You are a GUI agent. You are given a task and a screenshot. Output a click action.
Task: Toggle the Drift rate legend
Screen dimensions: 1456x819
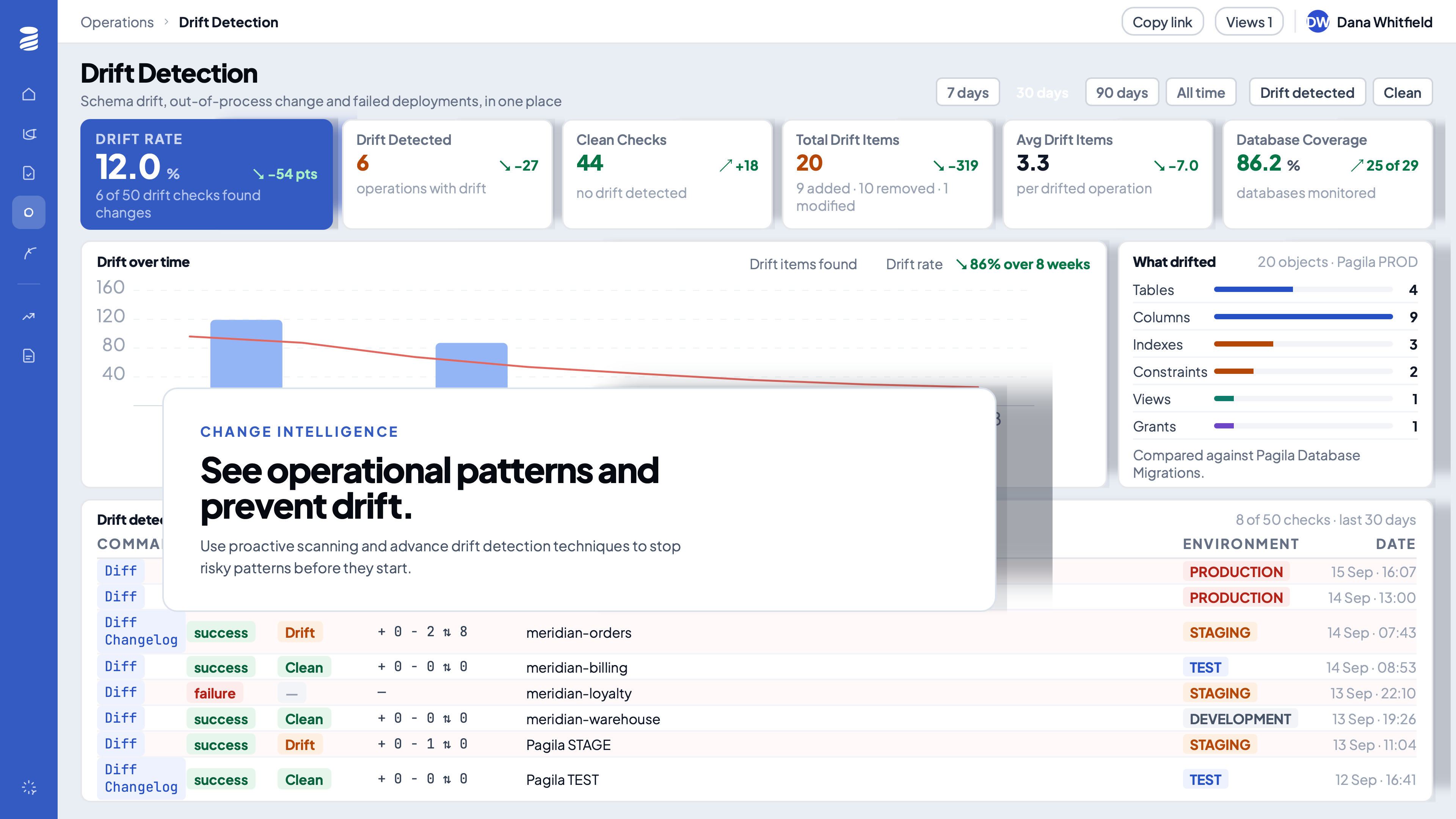(914, 264)
